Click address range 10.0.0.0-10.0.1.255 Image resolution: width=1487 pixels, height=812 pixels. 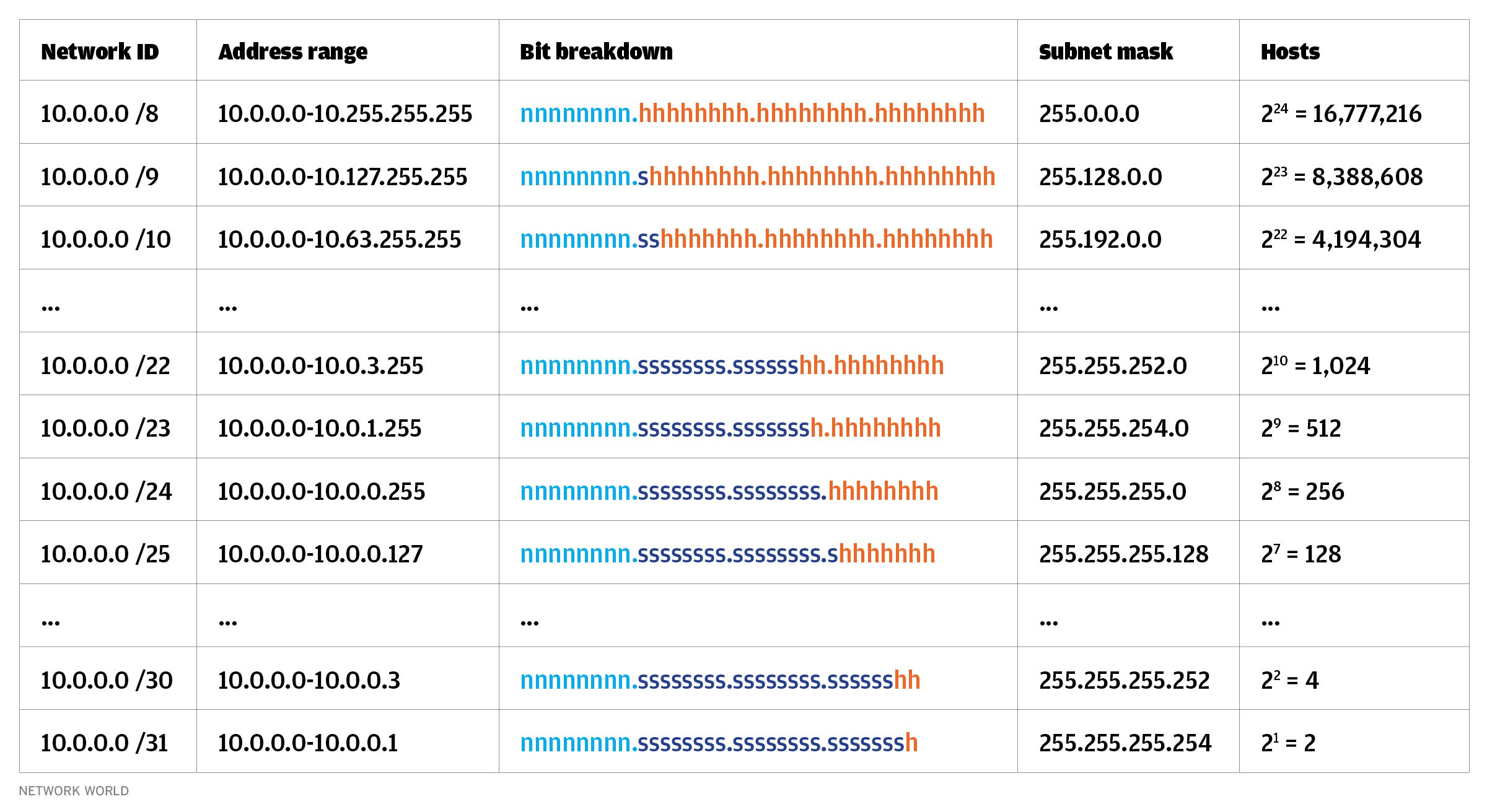[x=319, y=428]
